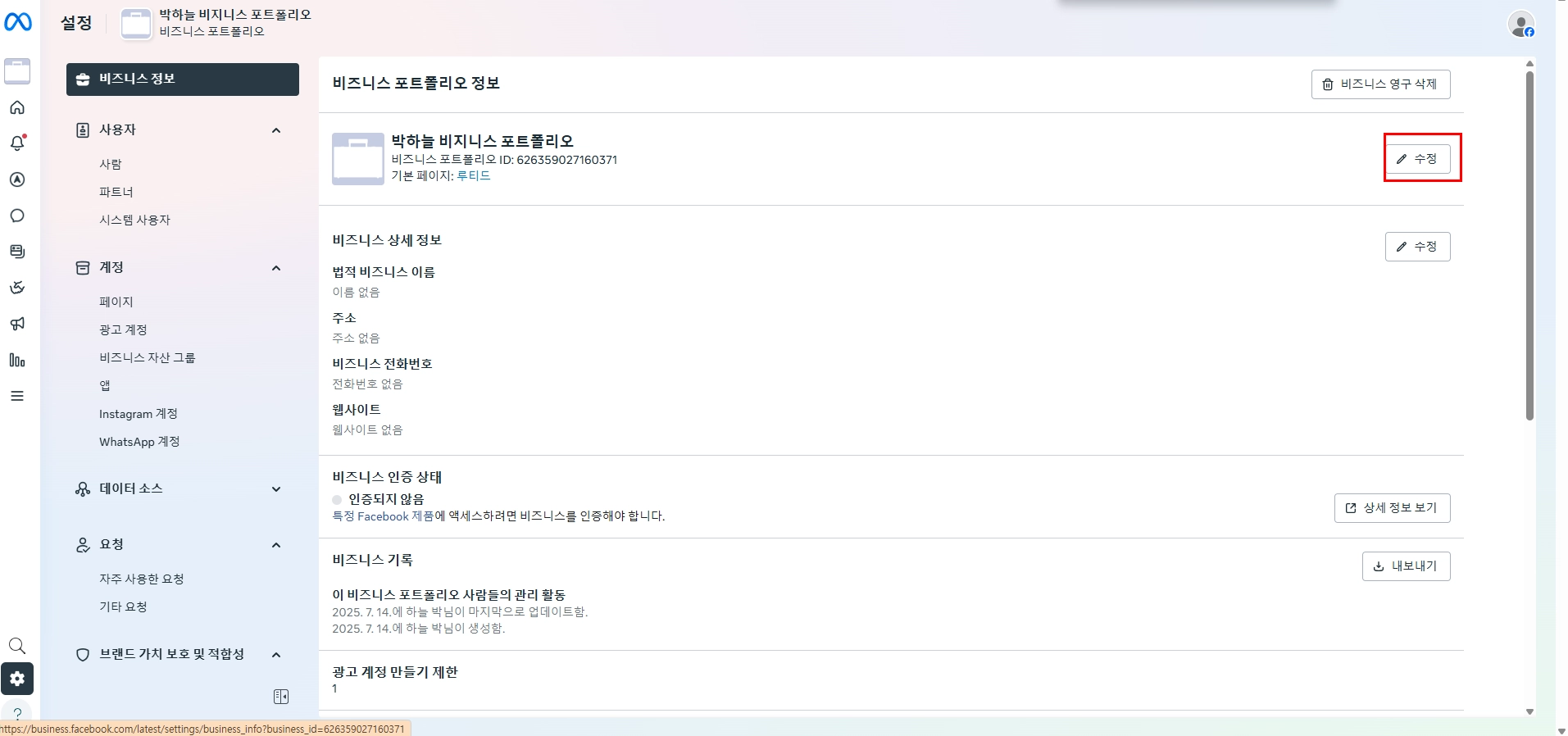Open 자주 사용한 요청 item

tap(142, 579)
